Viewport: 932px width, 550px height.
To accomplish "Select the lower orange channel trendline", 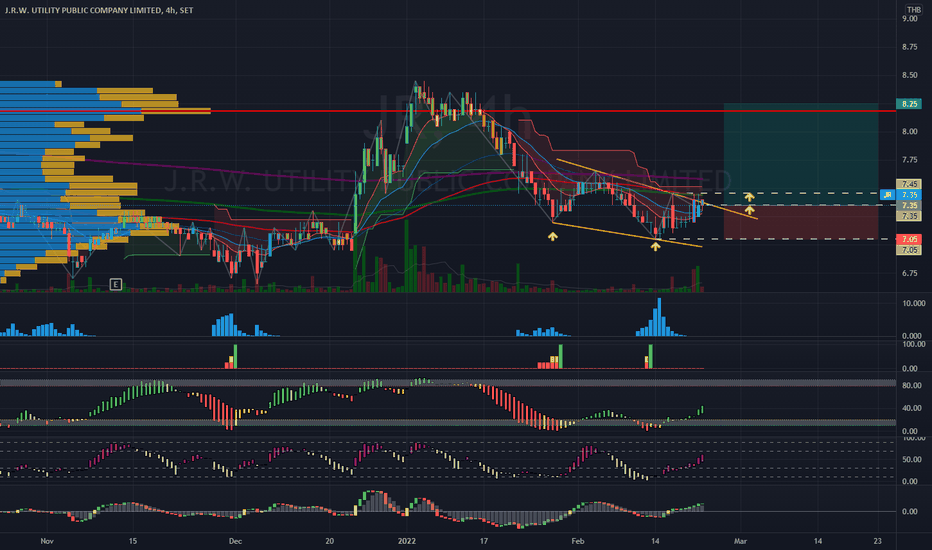I will click(627, 234).
